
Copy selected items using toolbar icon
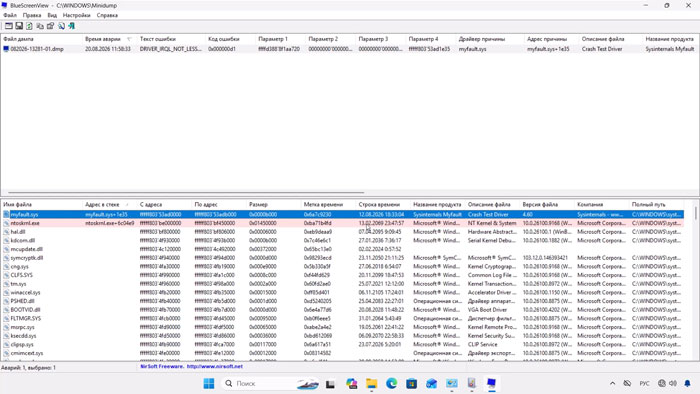(40, 26)
